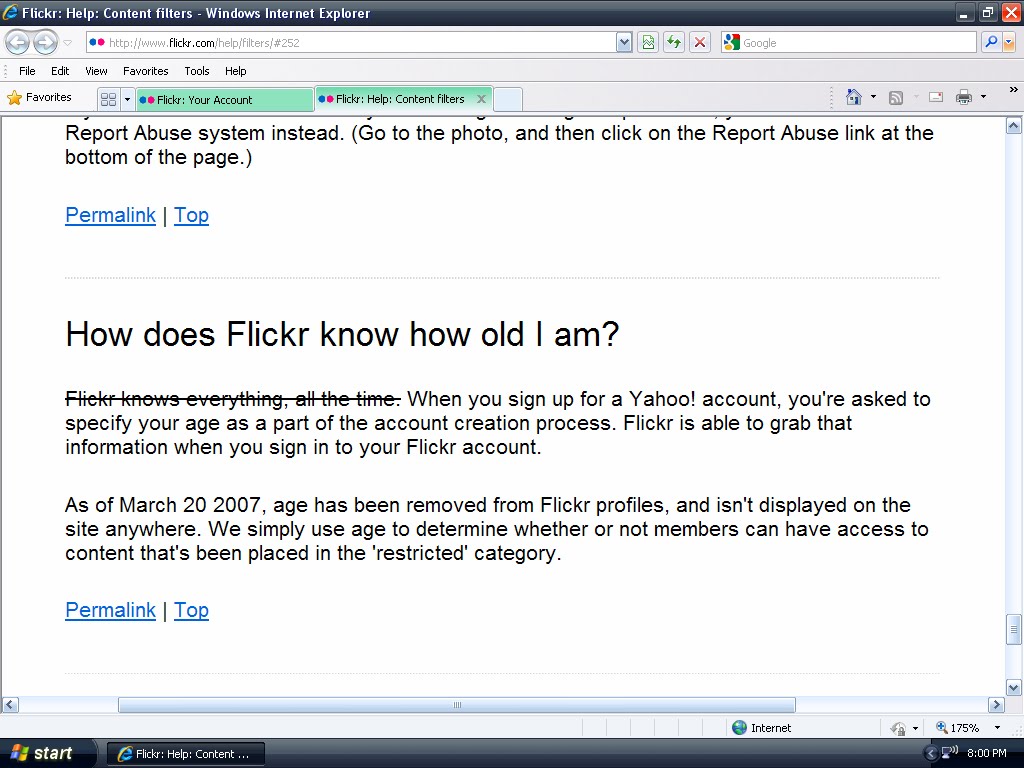The width and height of the screenshot is (1024, 768).
Task: Open the security status dropdown arrow
Action: coord(915,728)
